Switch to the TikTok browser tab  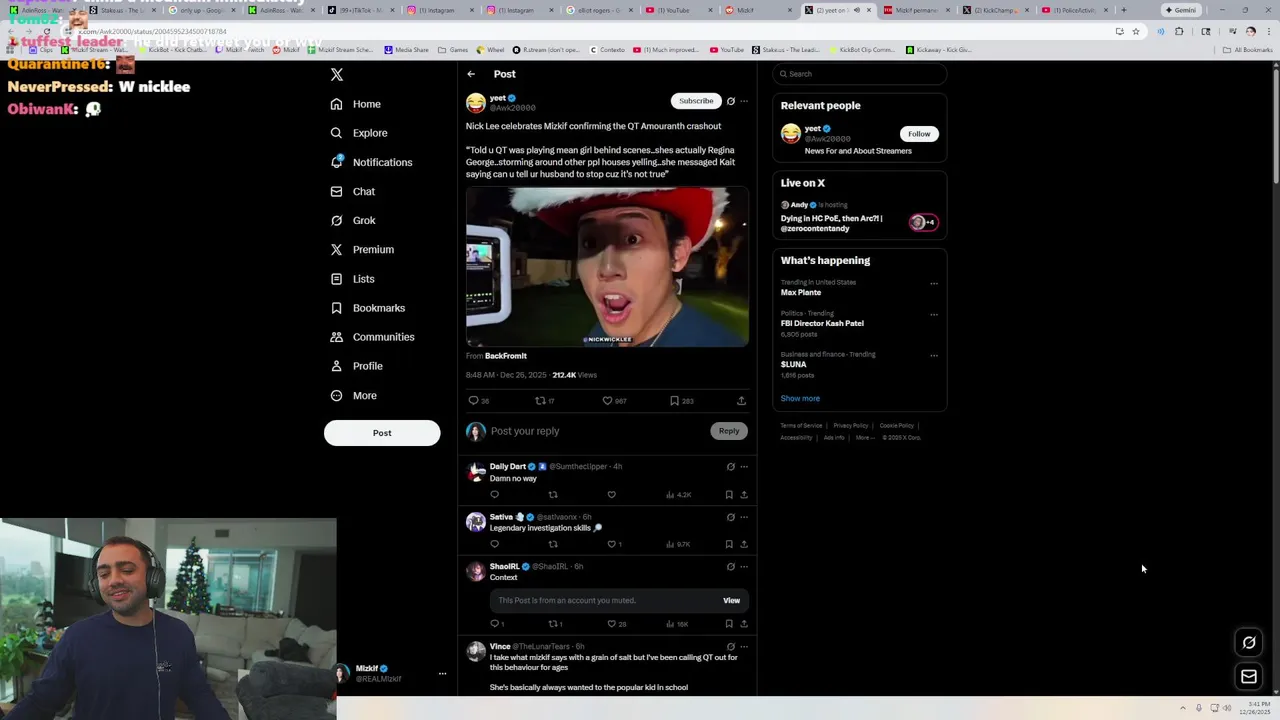[360, 10]
